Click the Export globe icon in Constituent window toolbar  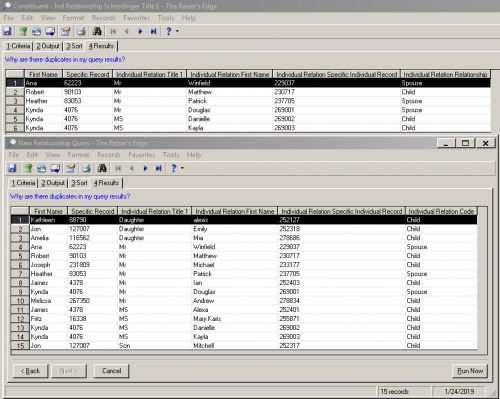(x=36, y=31)
